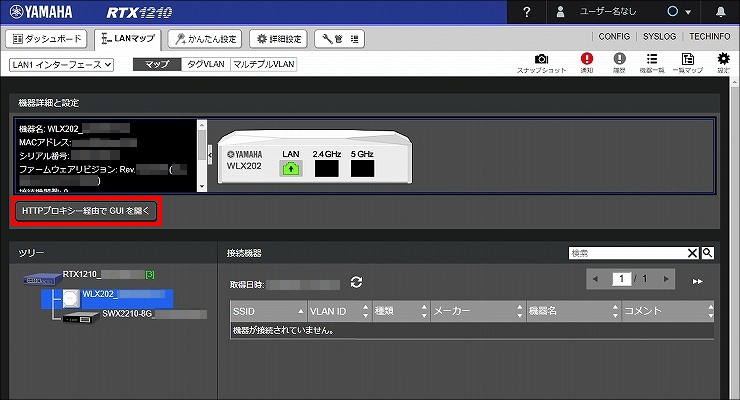Go to previous page arrow

596,279
